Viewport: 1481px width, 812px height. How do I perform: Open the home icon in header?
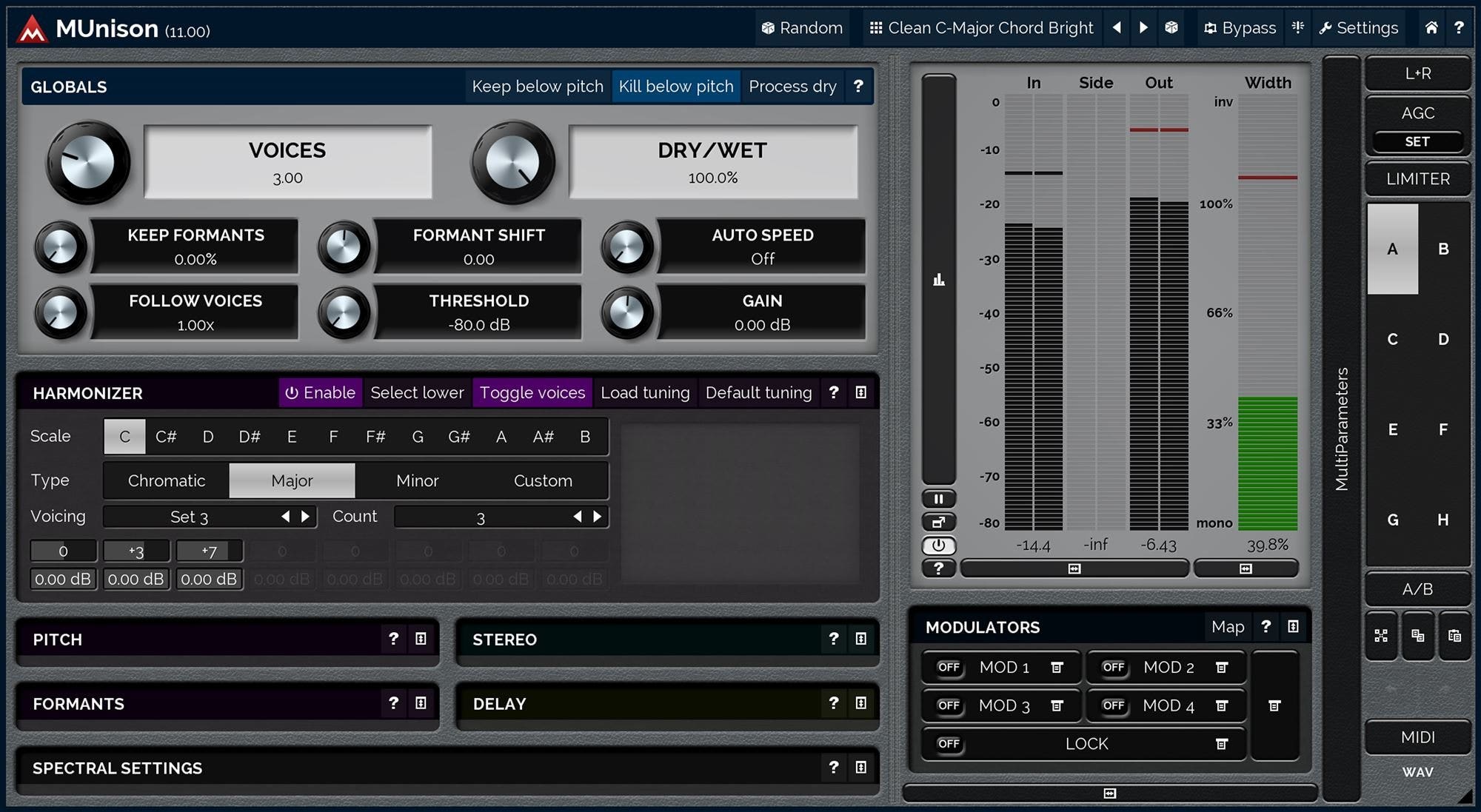point(1431,28)
